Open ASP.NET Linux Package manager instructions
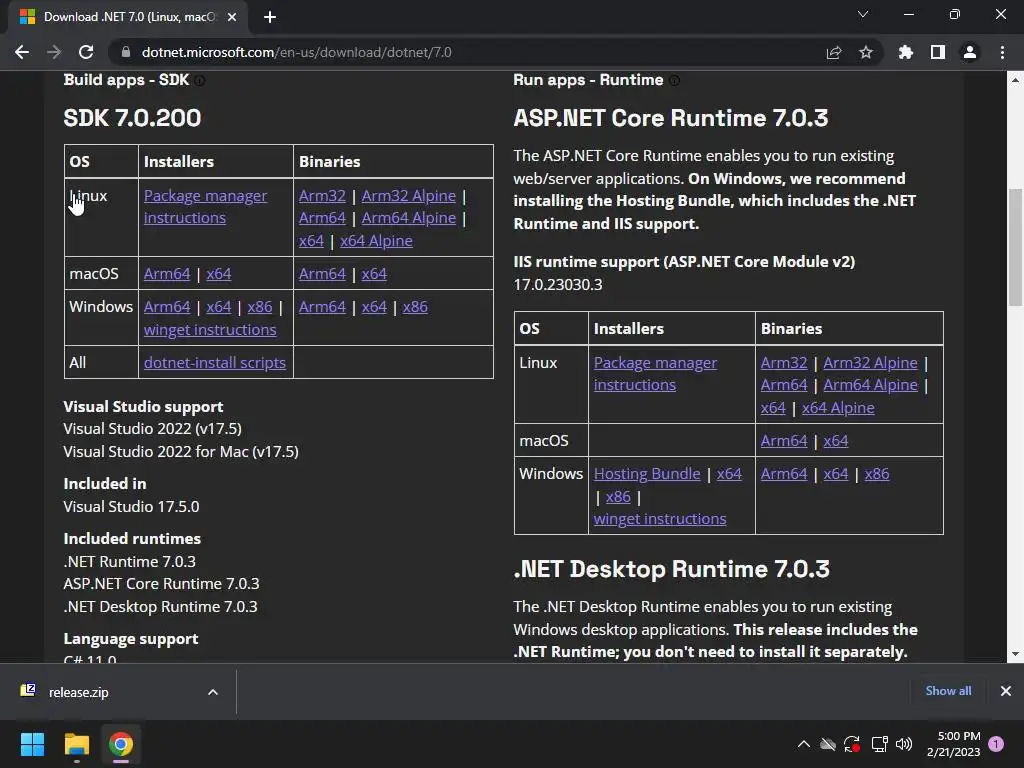 [656, 374]
